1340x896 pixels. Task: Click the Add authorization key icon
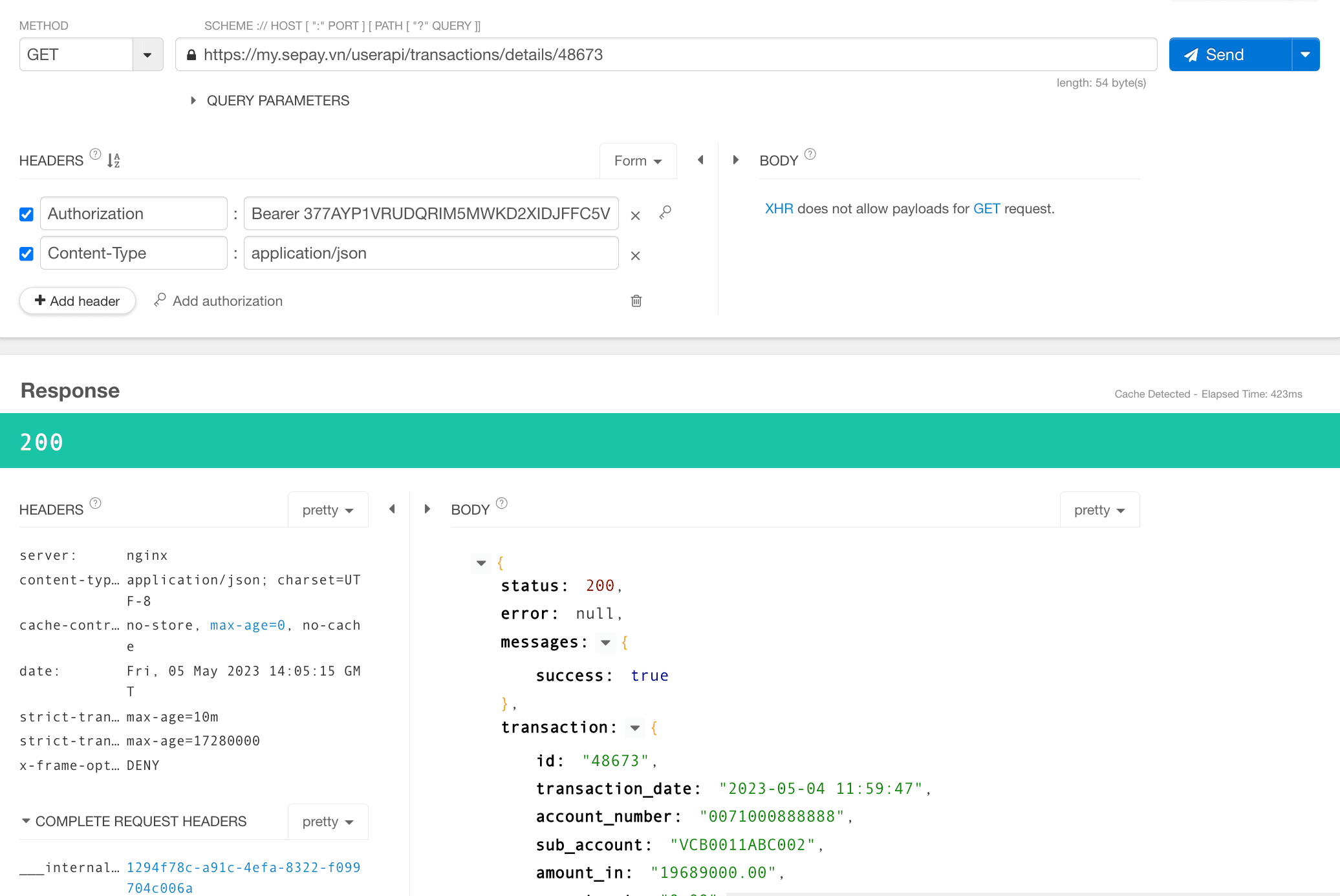[x=160, y=300]
